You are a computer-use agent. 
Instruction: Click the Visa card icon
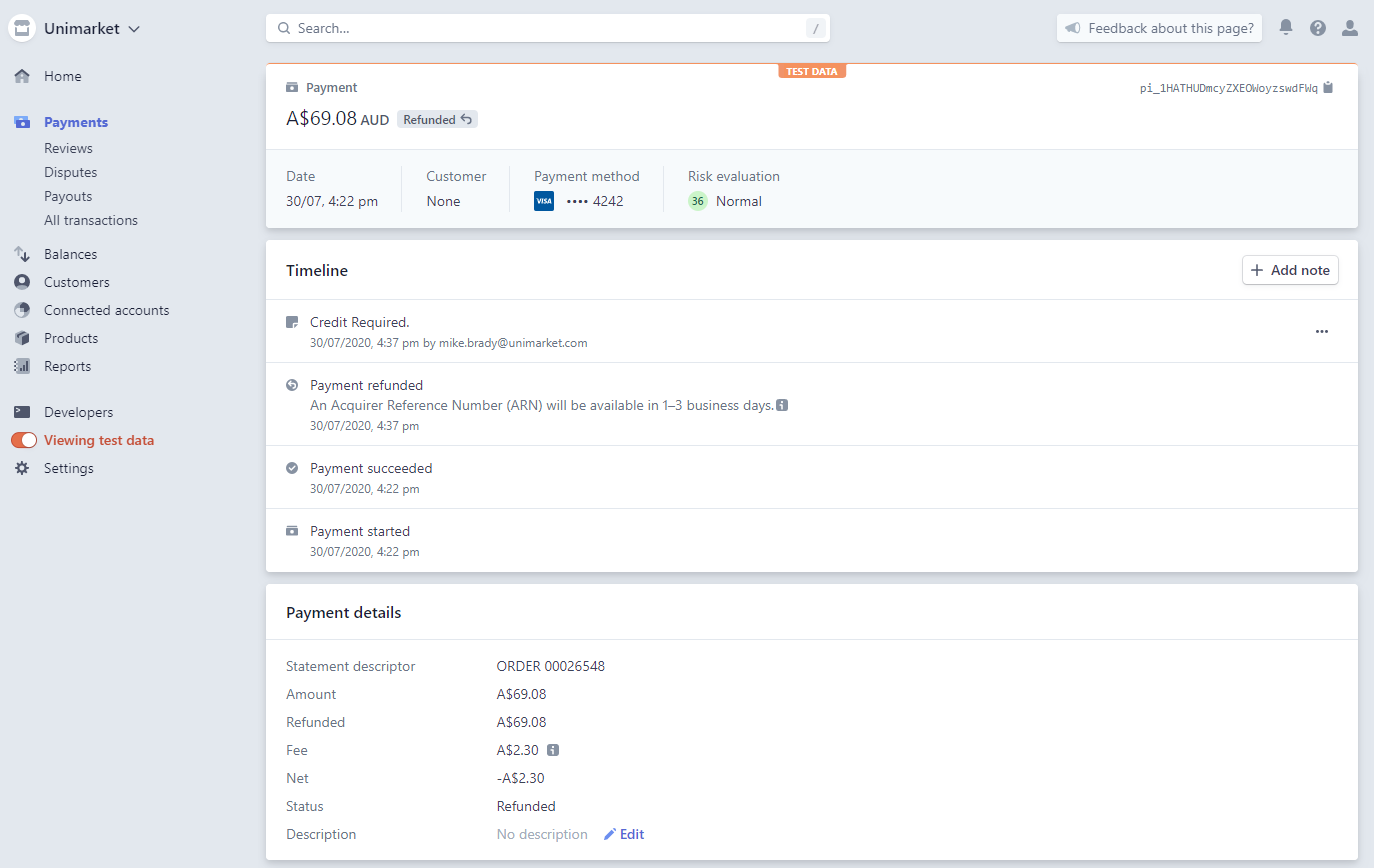pos(544,201)
